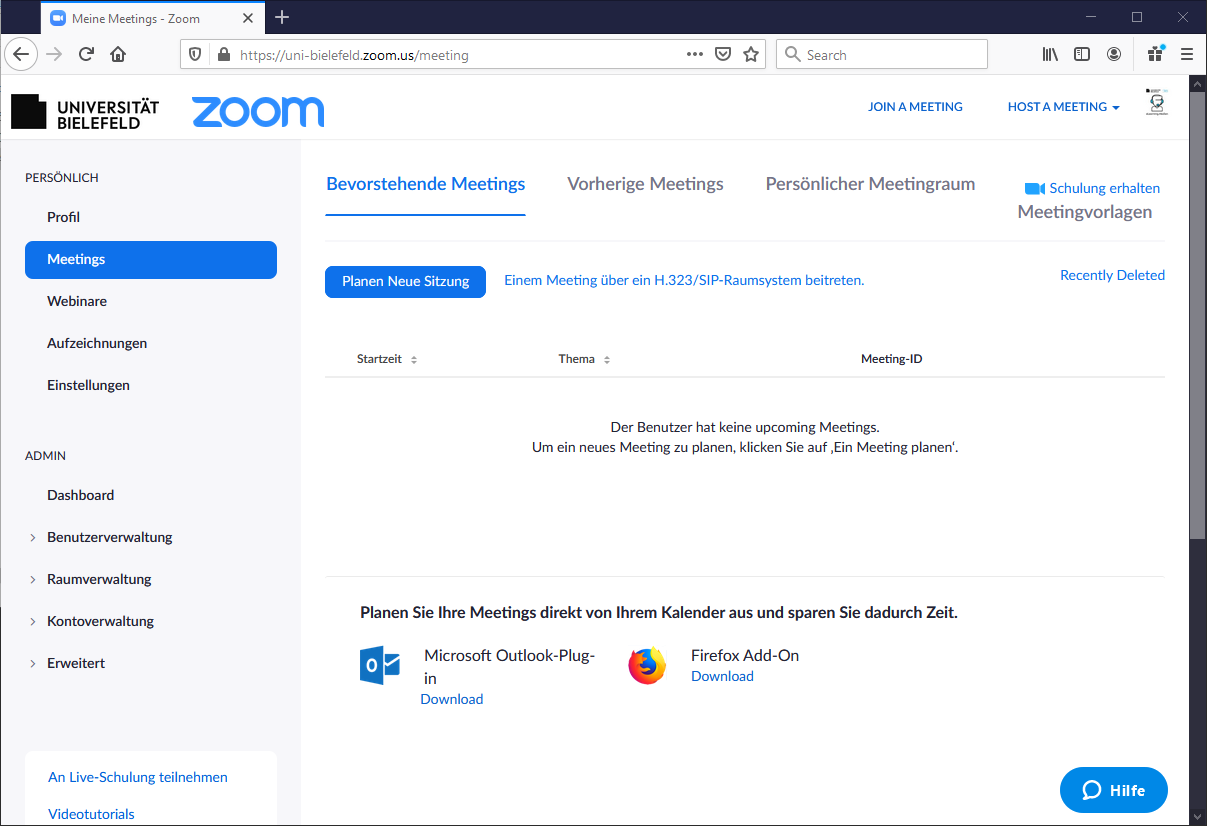Viewport: 1207px width, 826px height.
Task: Open the Host a Meeting dropdown
Action: point(1063,107)
